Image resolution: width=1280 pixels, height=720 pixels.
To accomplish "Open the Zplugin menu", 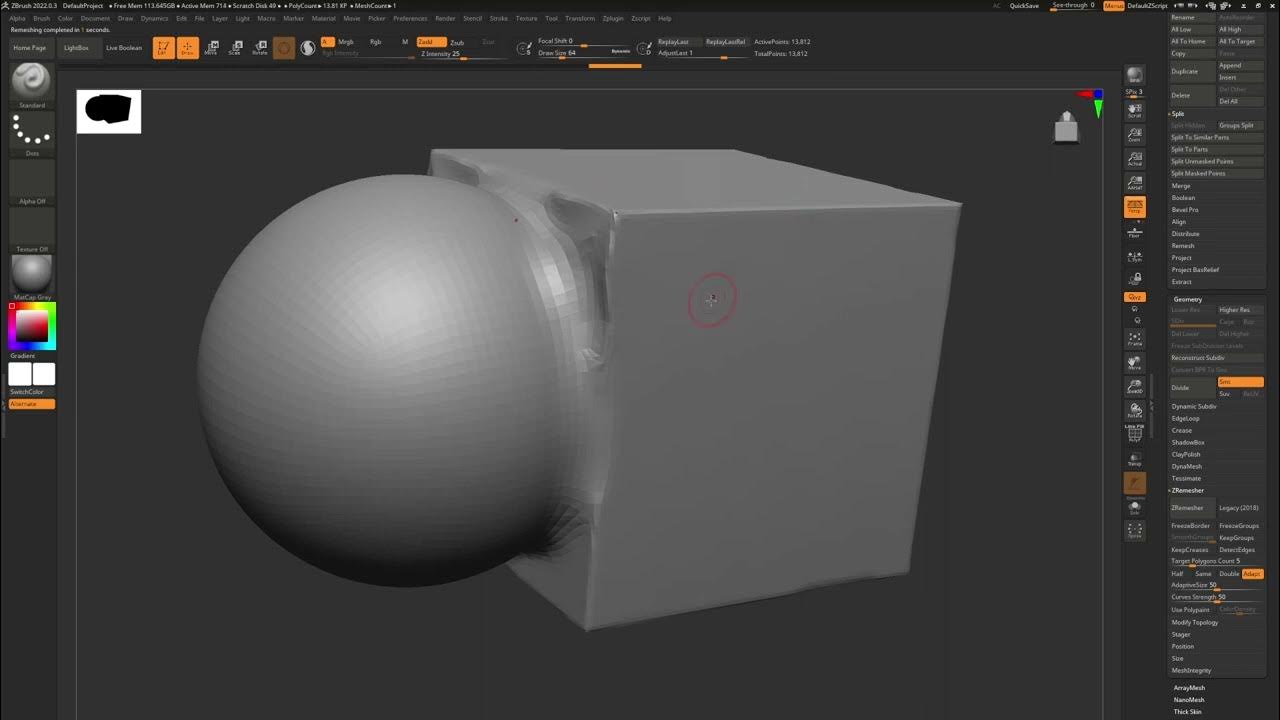I will coord(613,18).
